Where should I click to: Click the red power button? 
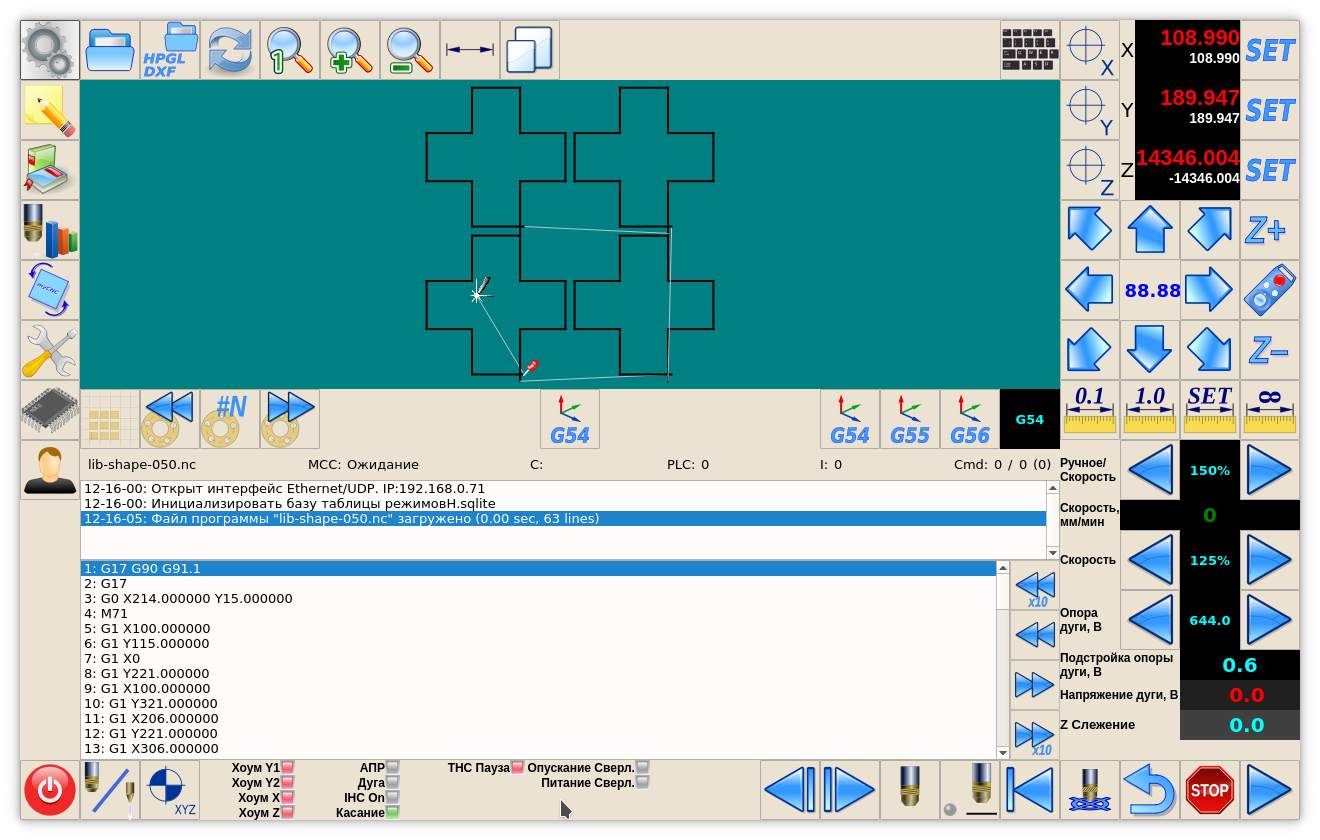(50, 790)
